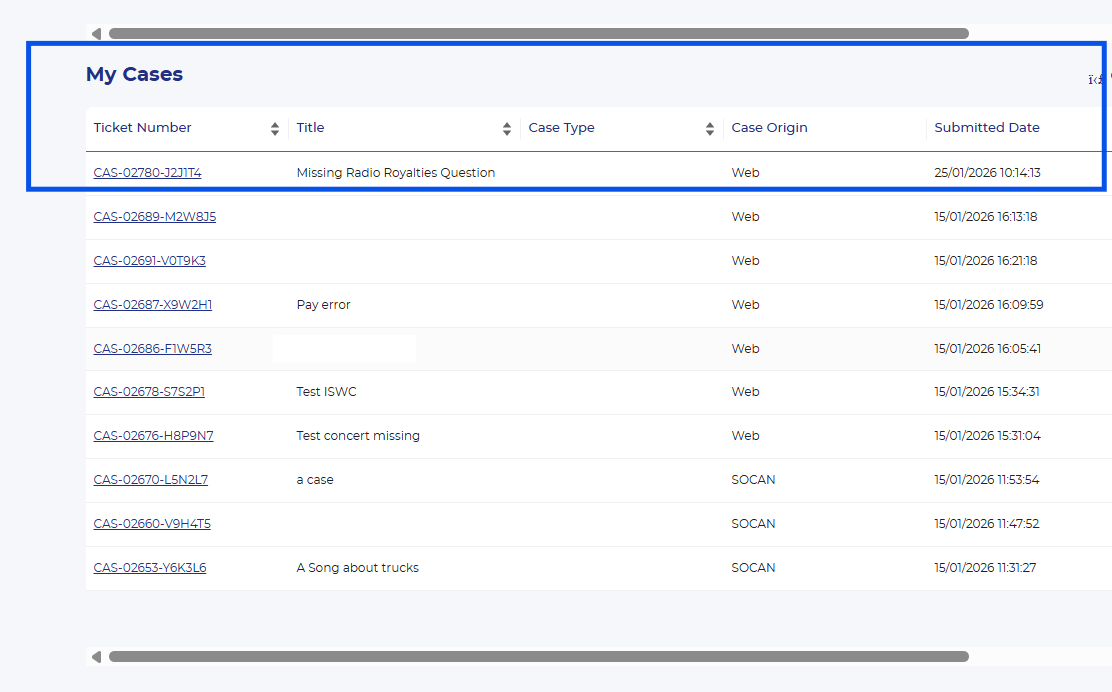The width and height of the screenshot is (1112, 692).
Task: Click the Missing Radio Royalties Question title cell
Action: 395,173
